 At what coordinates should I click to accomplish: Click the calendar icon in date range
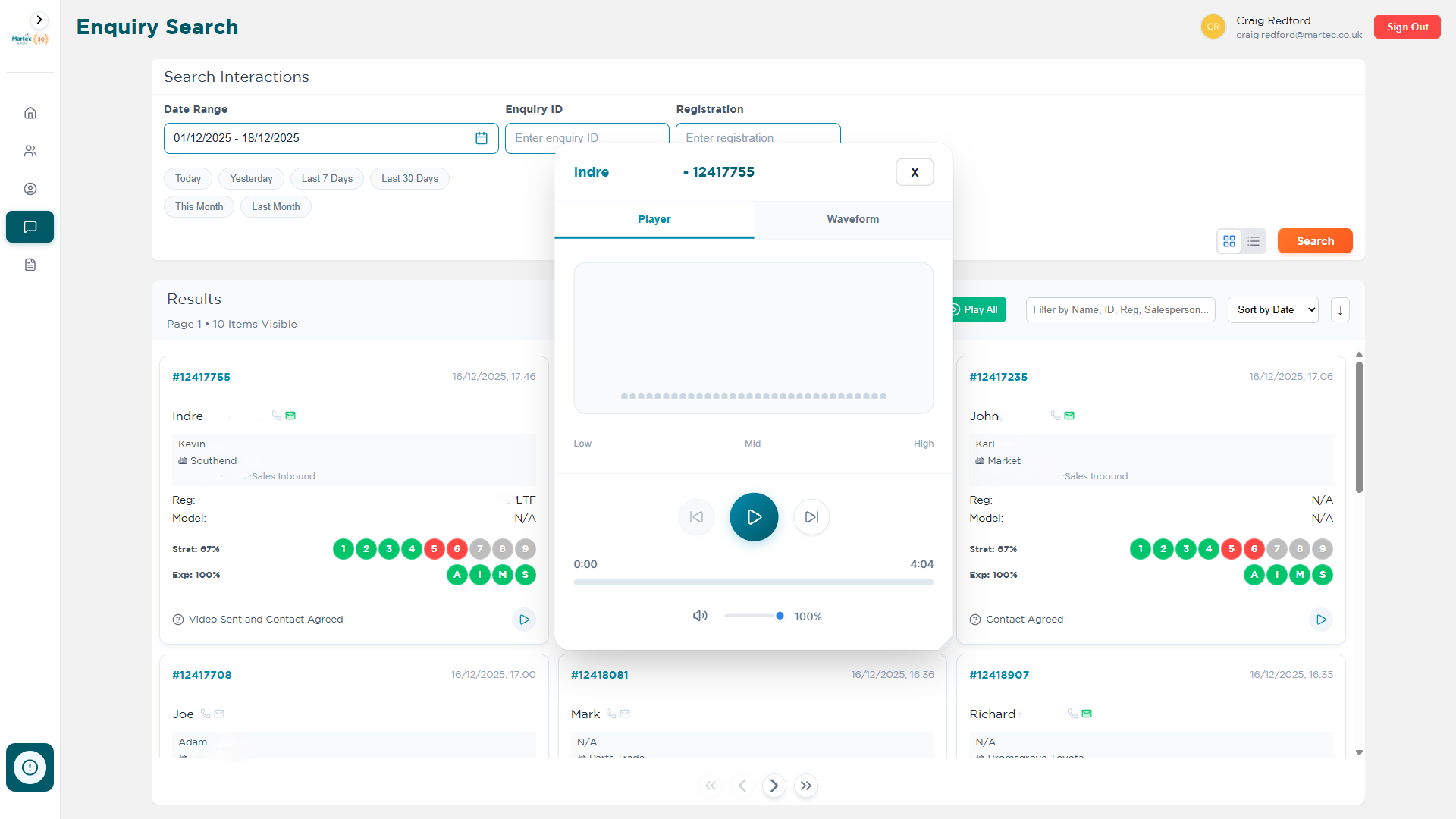click(481, 138)
